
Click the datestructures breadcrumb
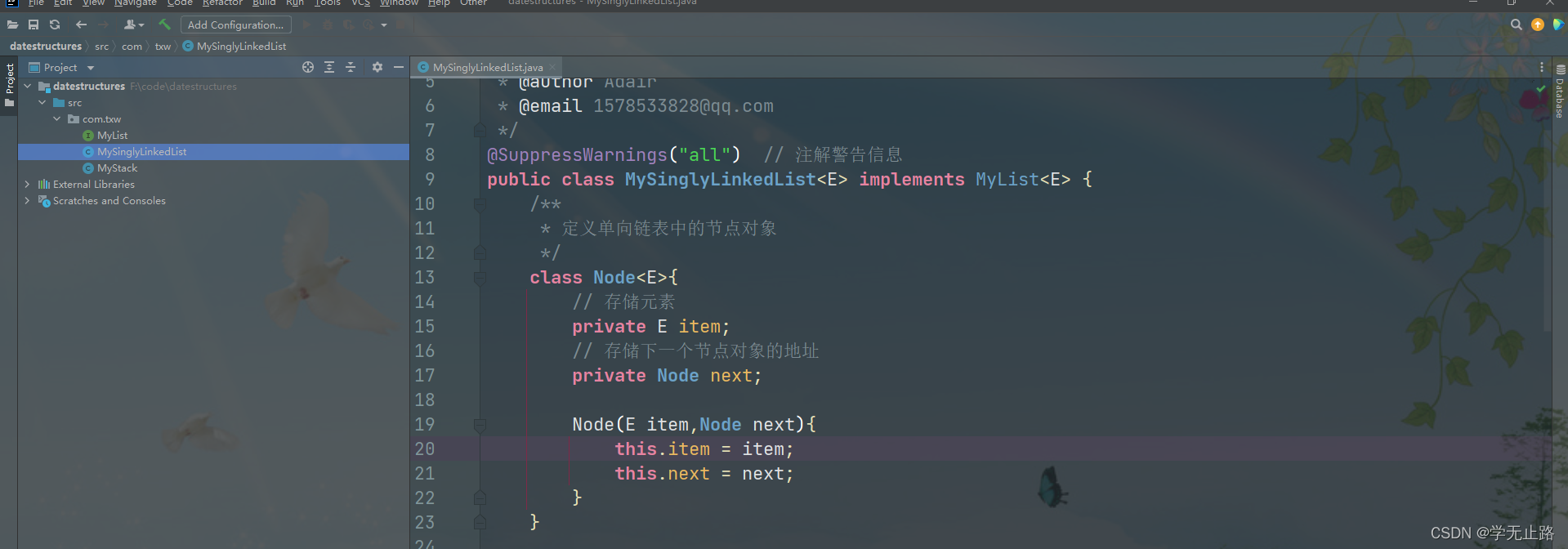(x=46, y=47)
